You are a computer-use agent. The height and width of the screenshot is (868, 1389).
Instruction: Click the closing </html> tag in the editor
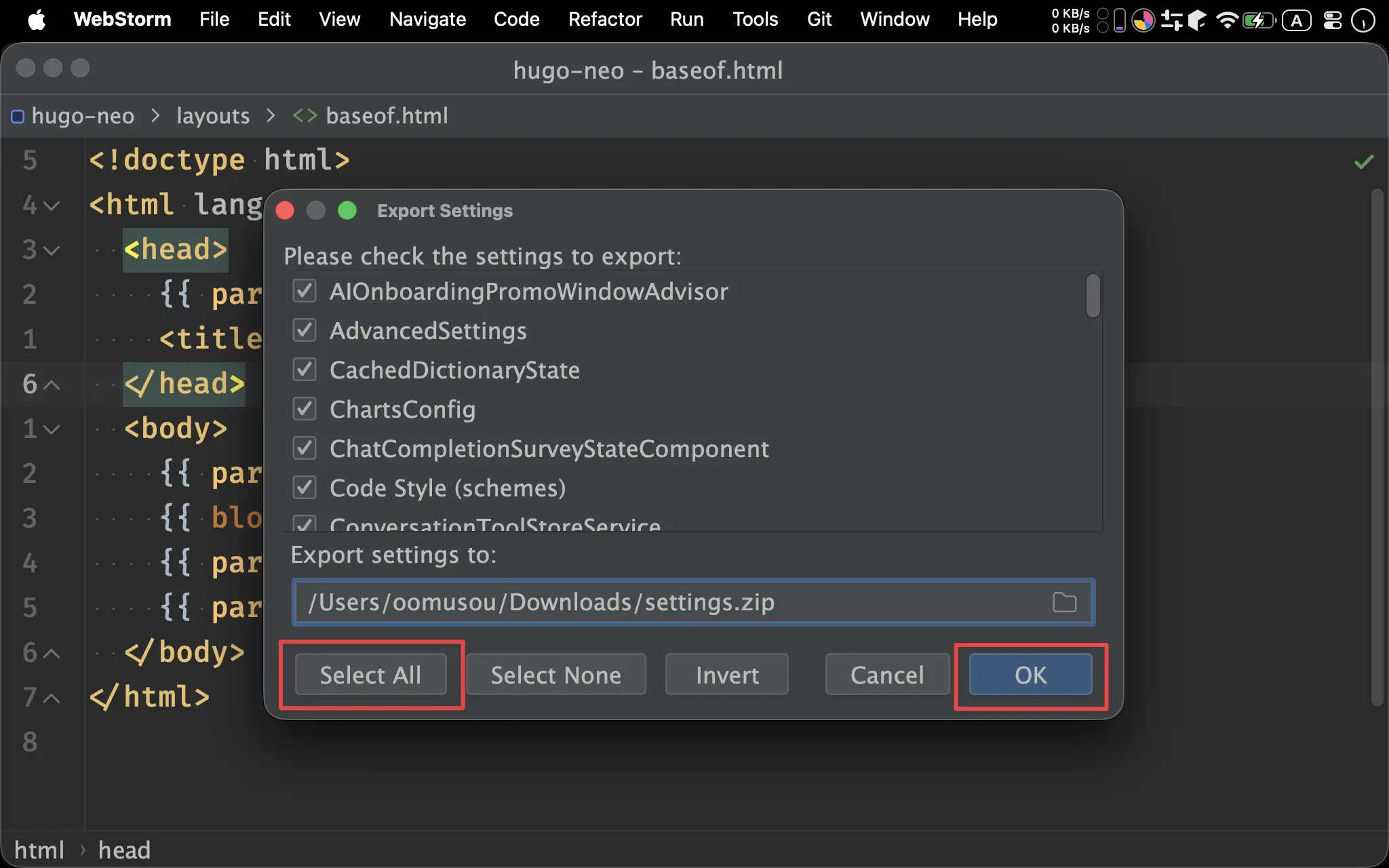click(x=150, y=698)
